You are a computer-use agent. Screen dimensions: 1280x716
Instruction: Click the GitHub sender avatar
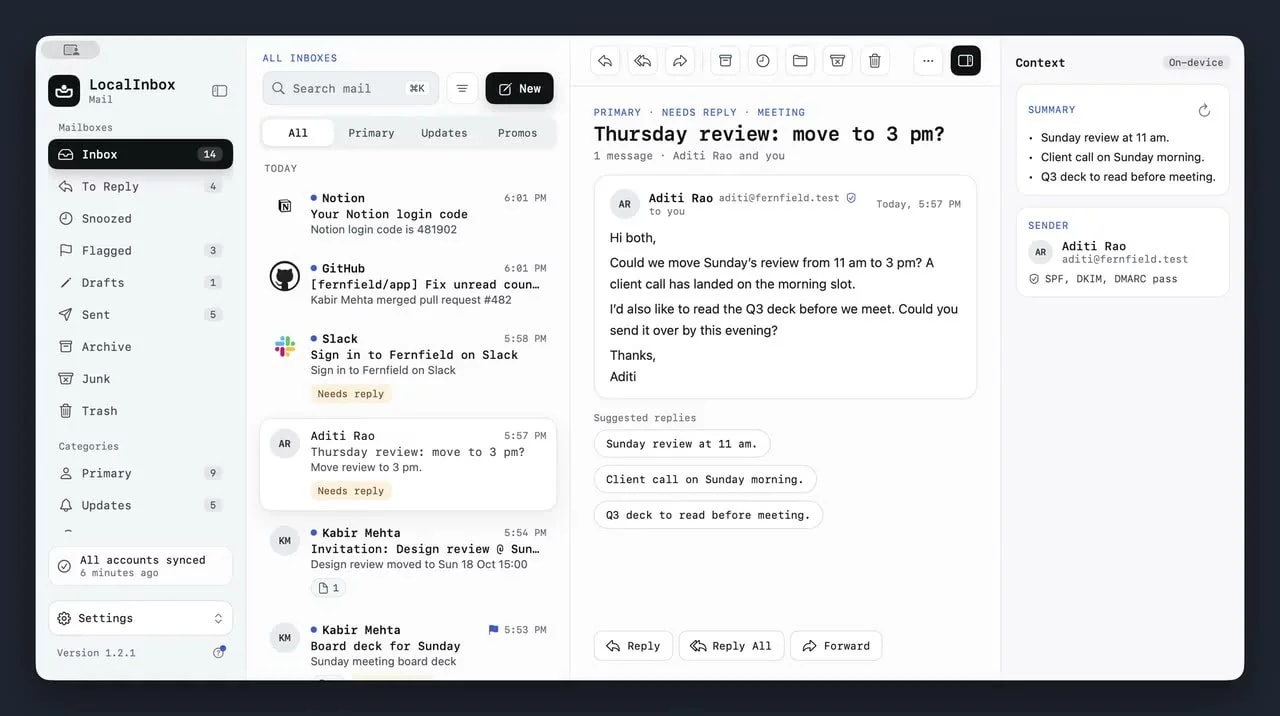pos(285,276)
